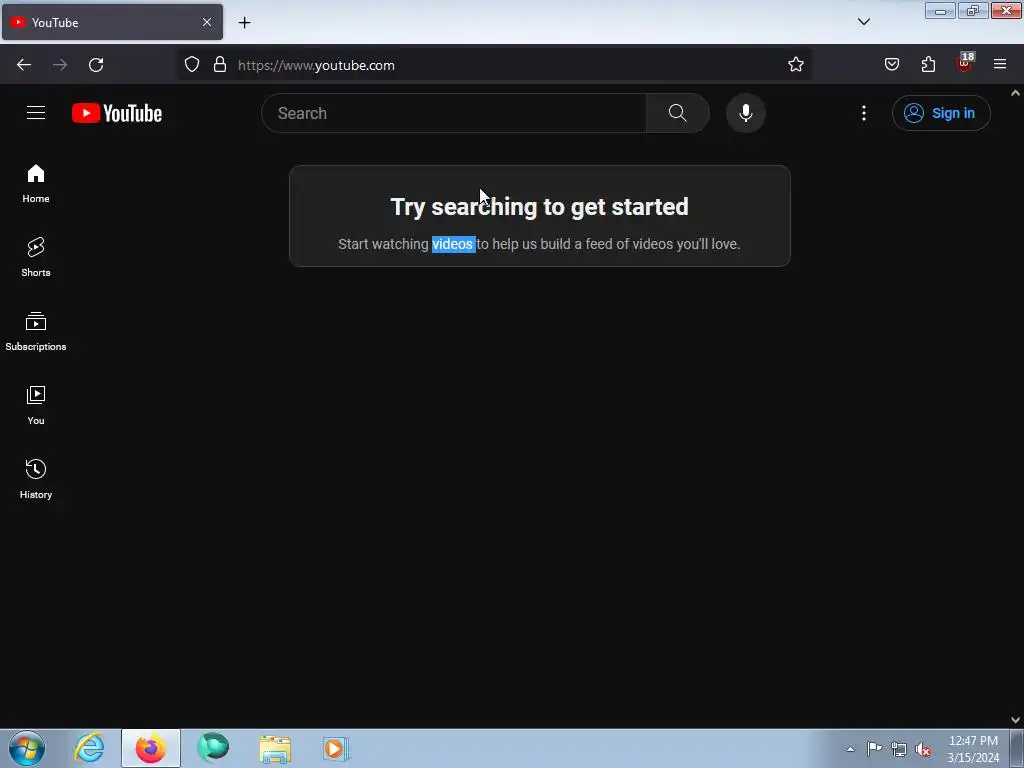The image size is (1024, 768).
Task: Open the Extensions puzzle icon
Action: coord(928,65)
